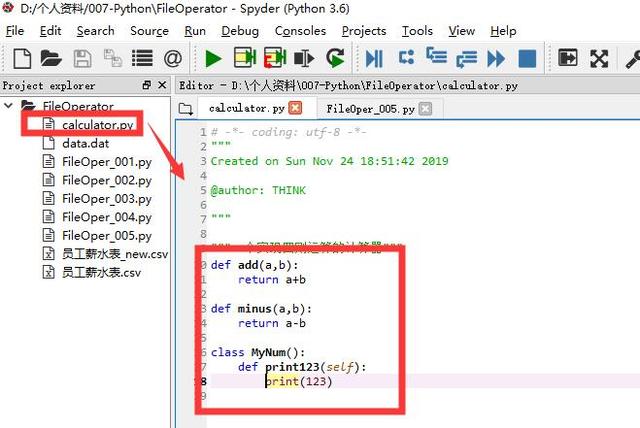Click the 'print(123)' code line
This screenshot has width=640, height=428.
(x=299, y=381)
